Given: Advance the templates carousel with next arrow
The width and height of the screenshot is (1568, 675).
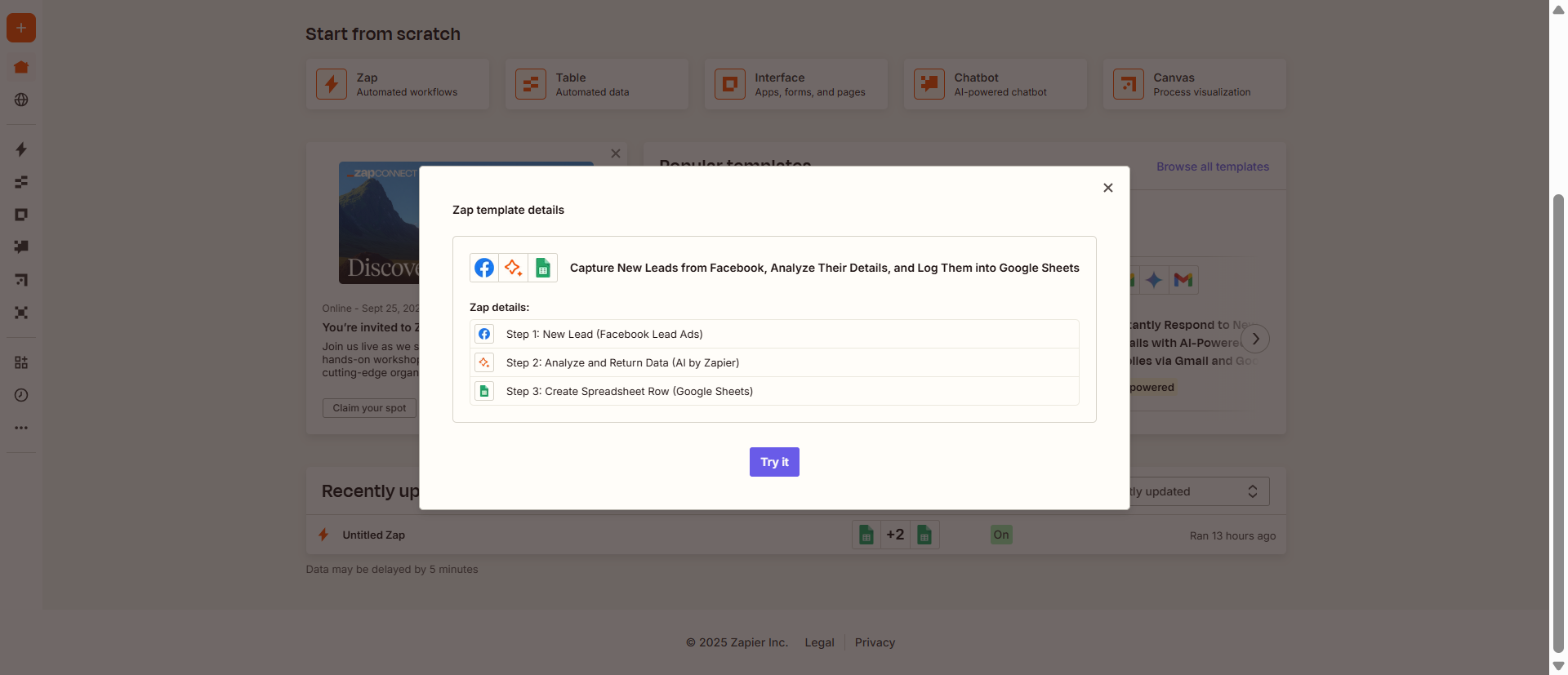Looking at the screenshot, I should (x=1255, y=338).
